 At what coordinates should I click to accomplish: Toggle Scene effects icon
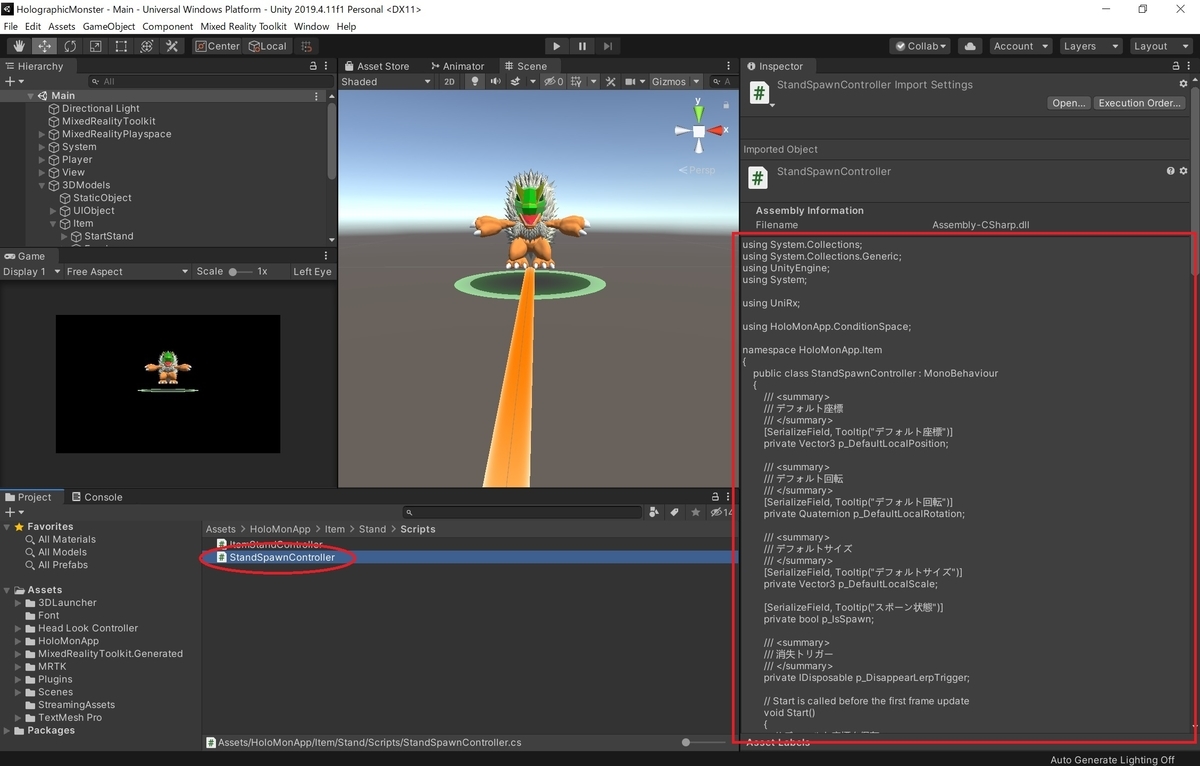pyautogui.click(x=517, y=82)
